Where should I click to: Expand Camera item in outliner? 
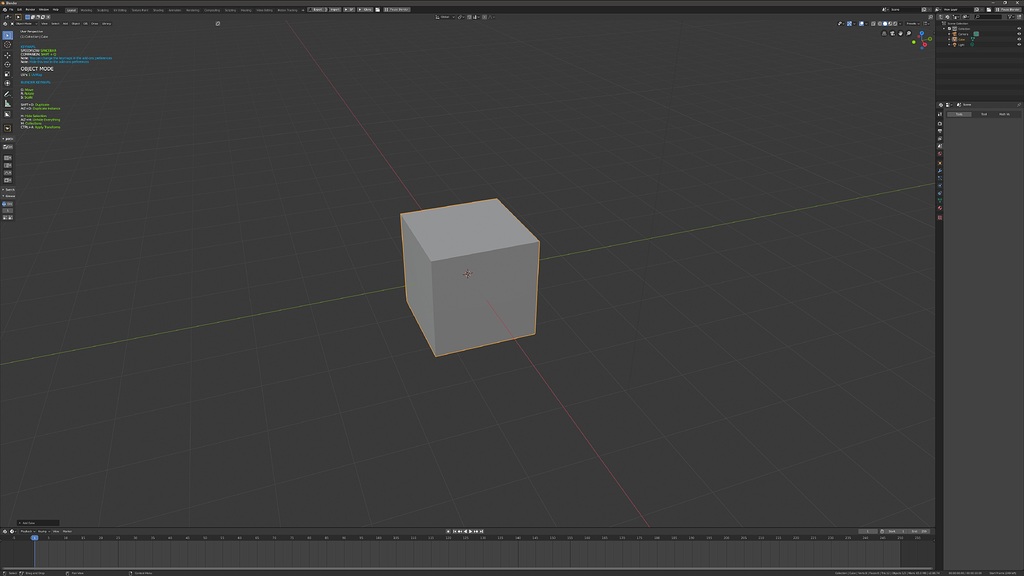[949, 34]
